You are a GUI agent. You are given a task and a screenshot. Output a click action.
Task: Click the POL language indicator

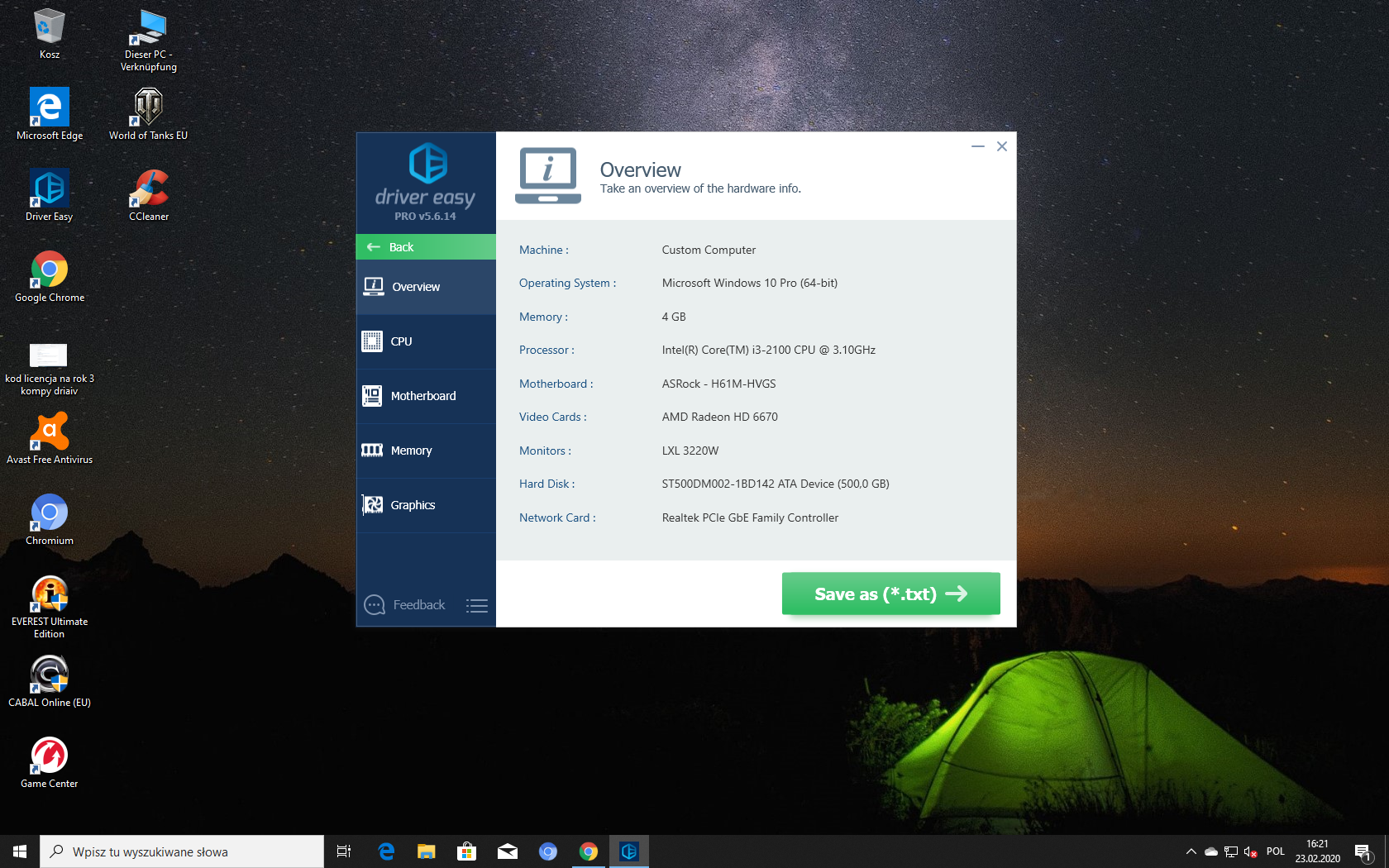1276,851
